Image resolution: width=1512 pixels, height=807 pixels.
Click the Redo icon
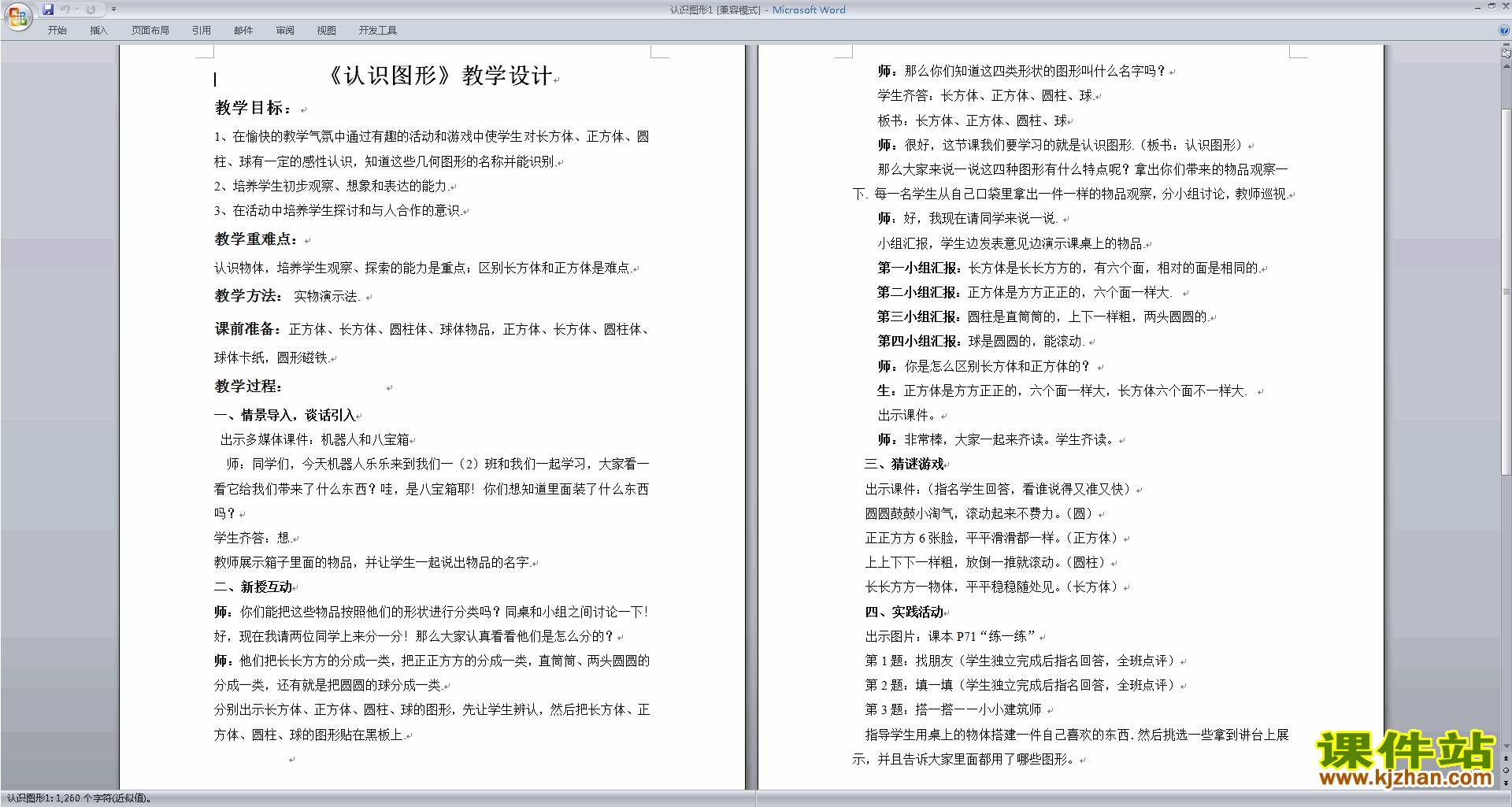tap(91, 9)
